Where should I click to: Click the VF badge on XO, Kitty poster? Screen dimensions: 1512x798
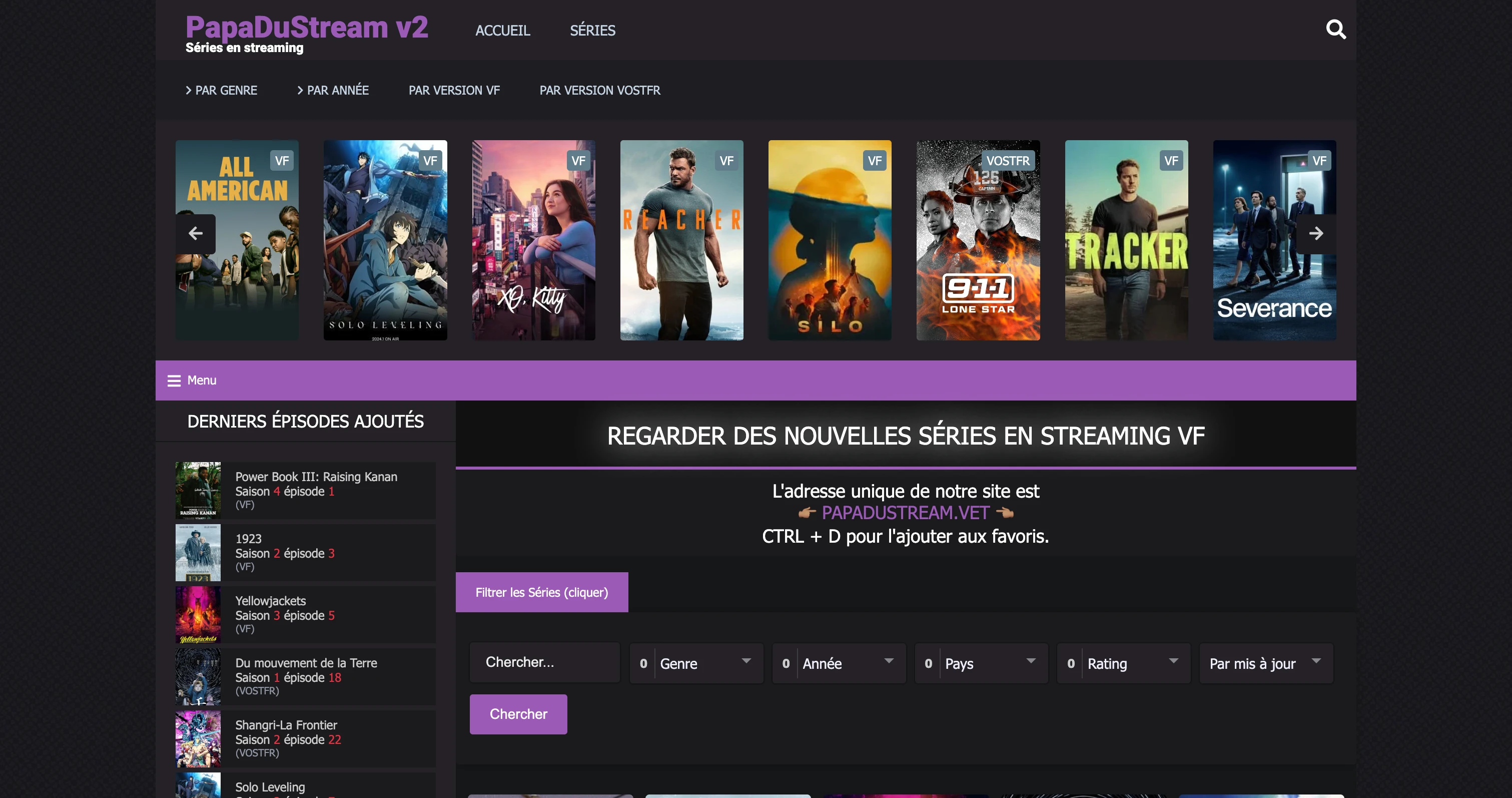[578, 161]
